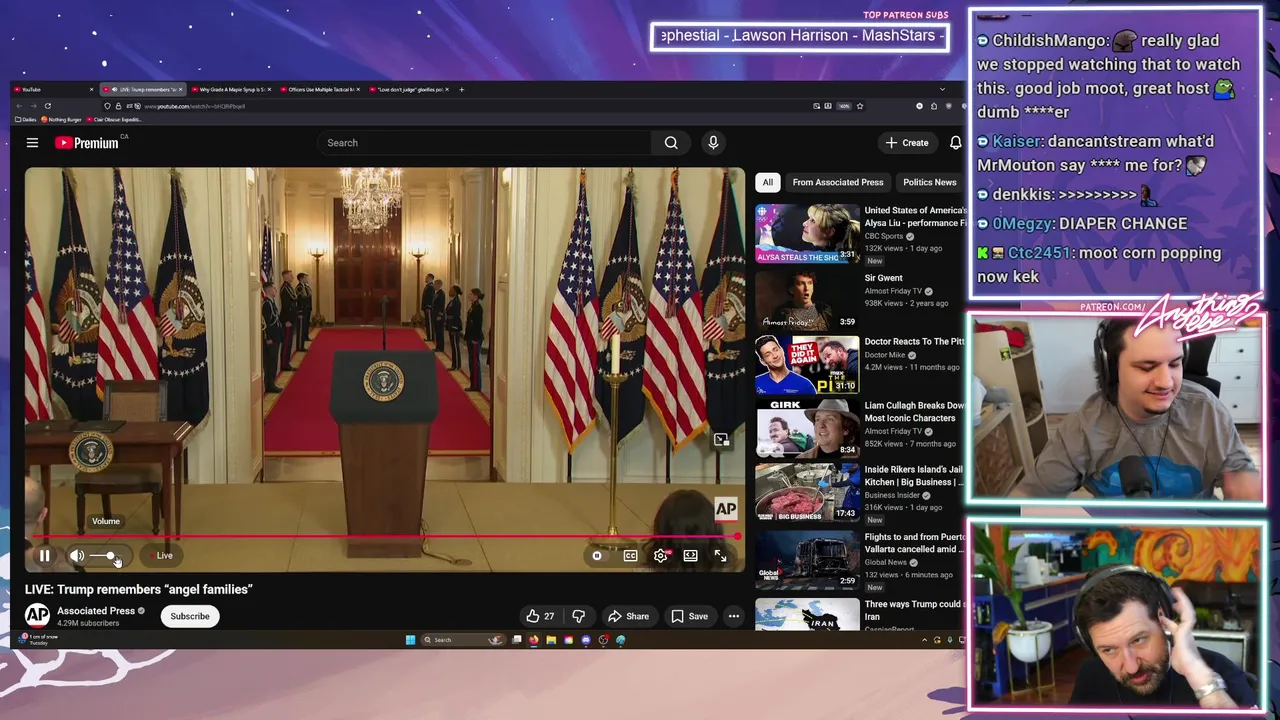This screenshot has width=1280, height=720.
Task: Open the YouTube guide hamburger menu
Action: [x=32, y=143]
